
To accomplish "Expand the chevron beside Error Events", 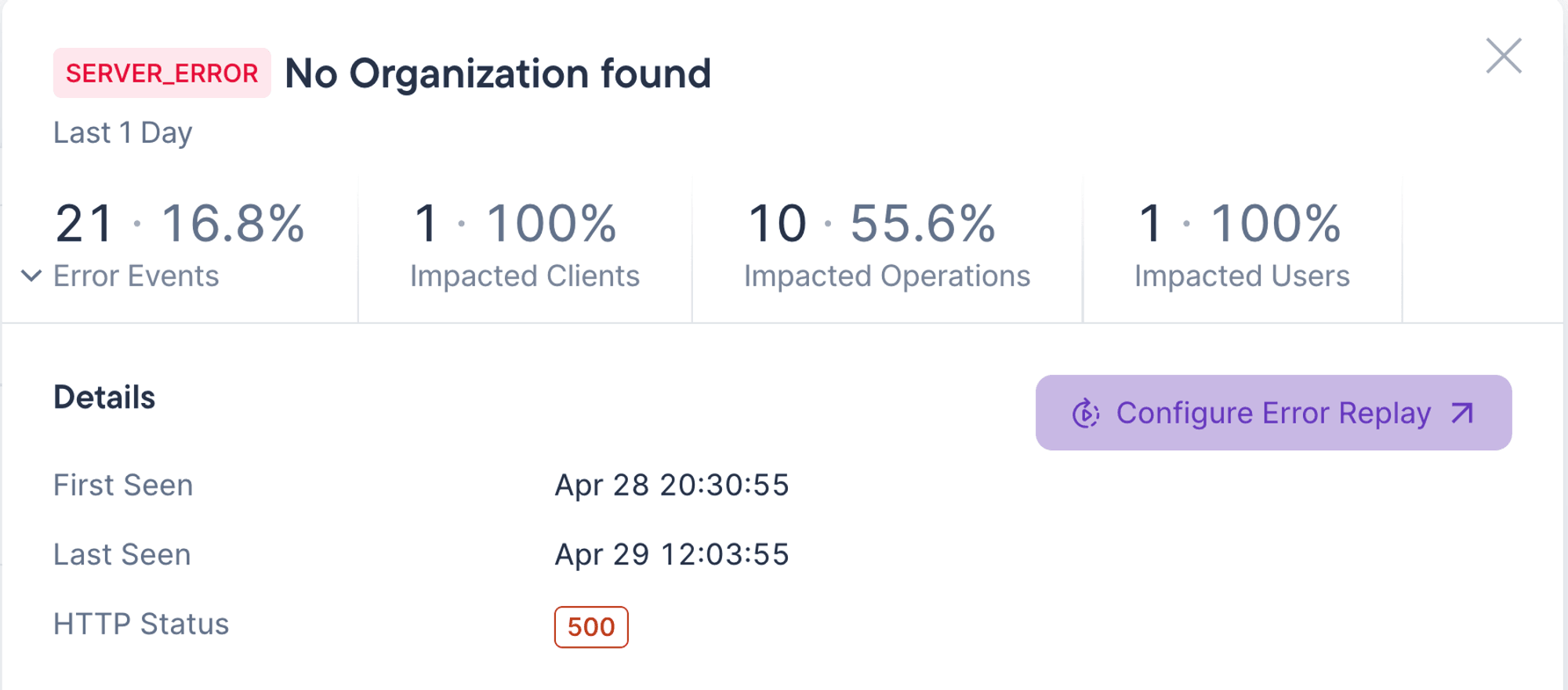I will point(31,276).
